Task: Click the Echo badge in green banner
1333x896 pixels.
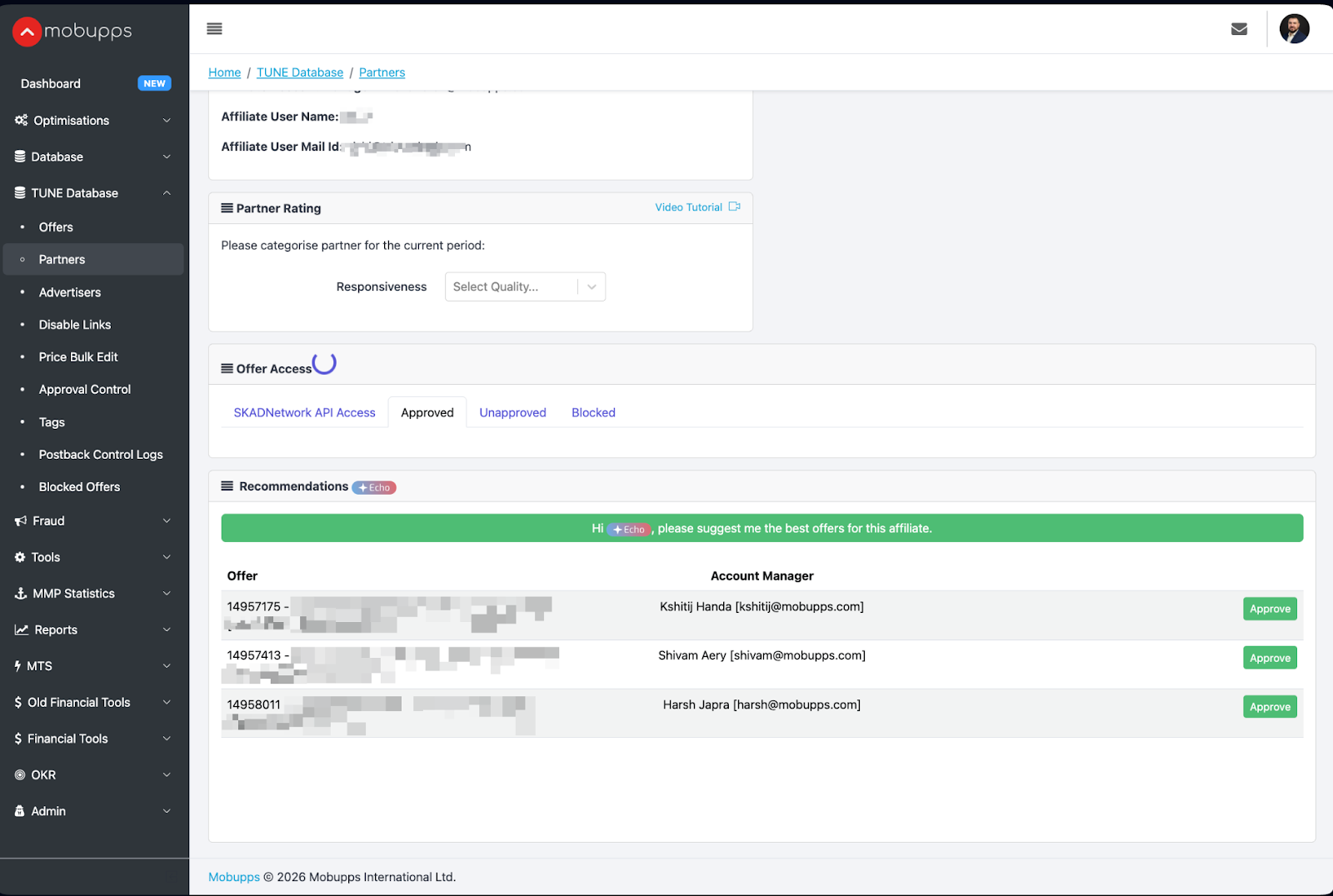Action: 629,530
